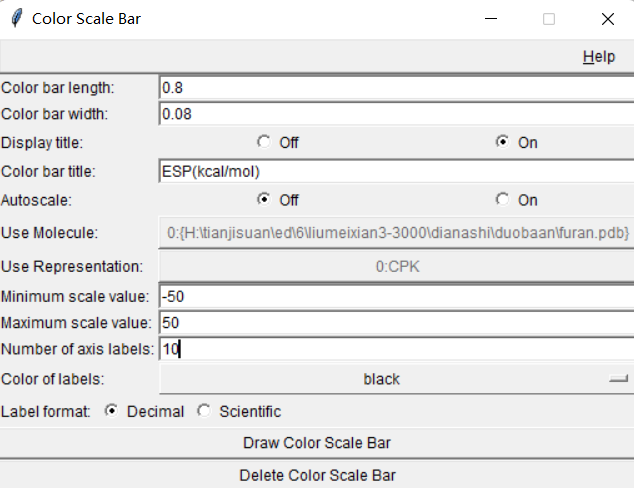This screenshot has height=488, width=634.
Task: Click the feather app icon in title bar
Action: point(16,18)
